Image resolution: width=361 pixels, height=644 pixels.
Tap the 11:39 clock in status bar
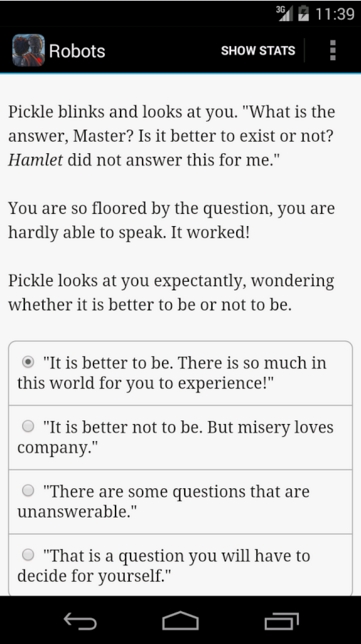pos(335,14)
